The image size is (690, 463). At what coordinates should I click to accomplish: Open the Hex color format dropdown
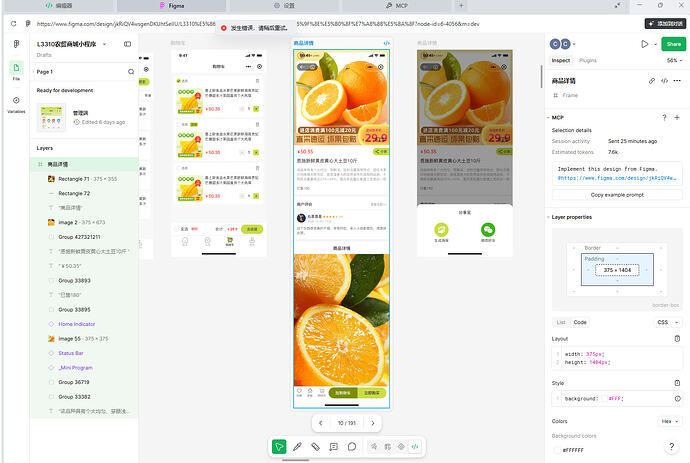(670, 421)
